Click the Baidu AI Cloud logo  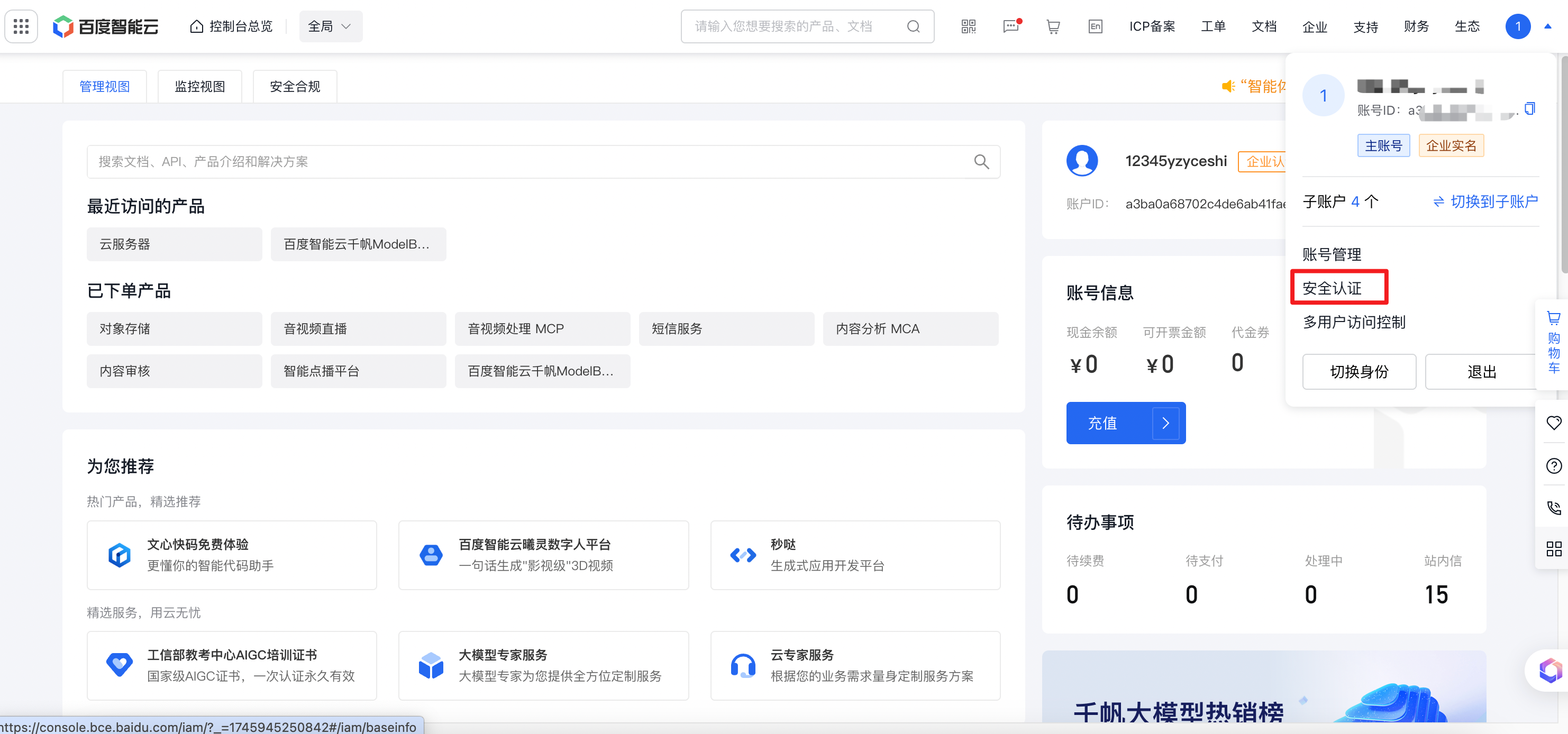pyautogui.click(x=106, y=26)
